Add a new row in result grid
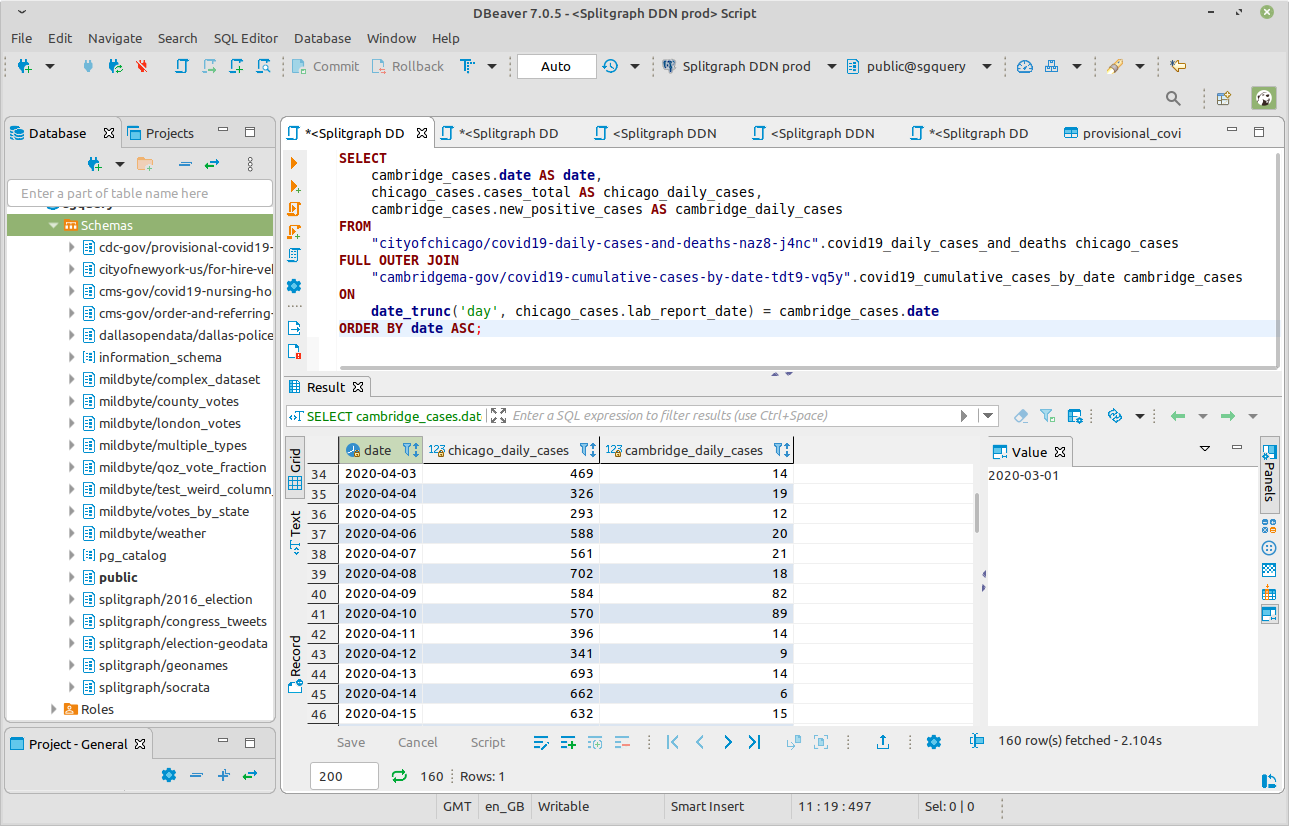This screenshot has width=1289, height=826. pyautogui.click(x=568, y=742)
